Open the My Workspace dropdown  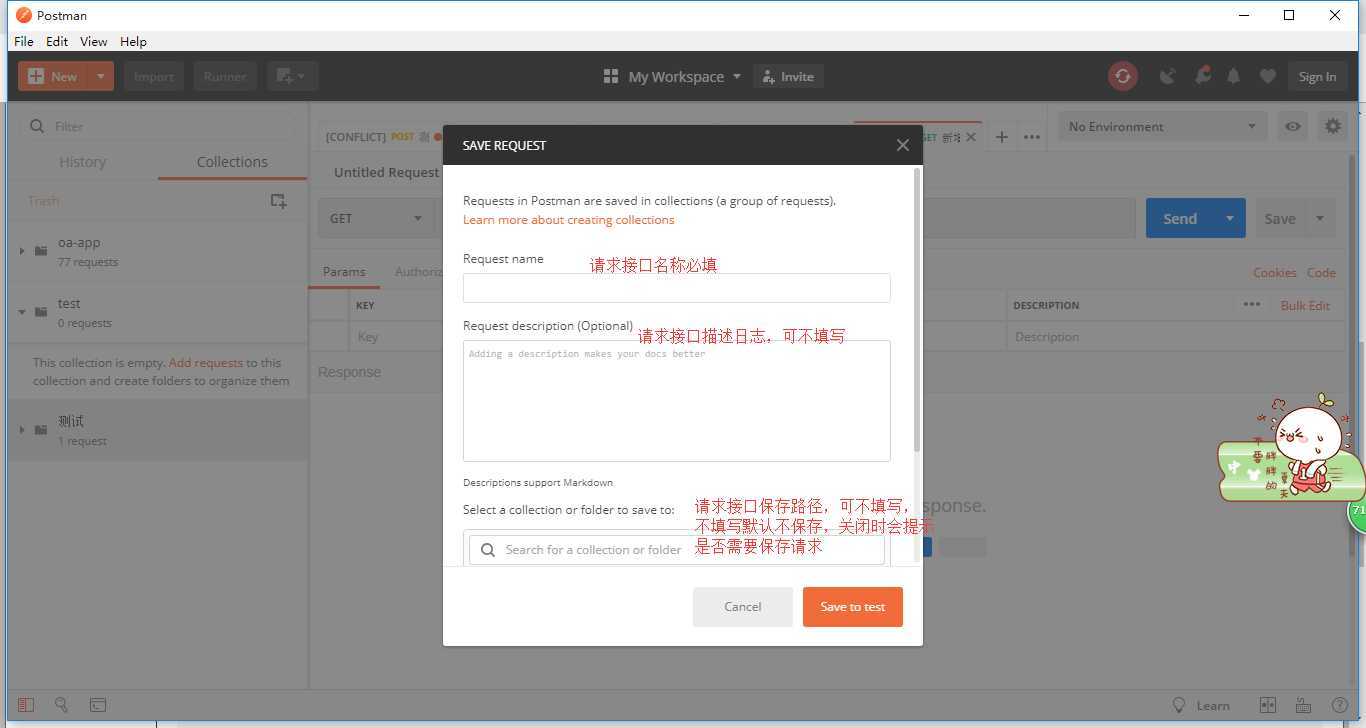click(x=673, y=76)
